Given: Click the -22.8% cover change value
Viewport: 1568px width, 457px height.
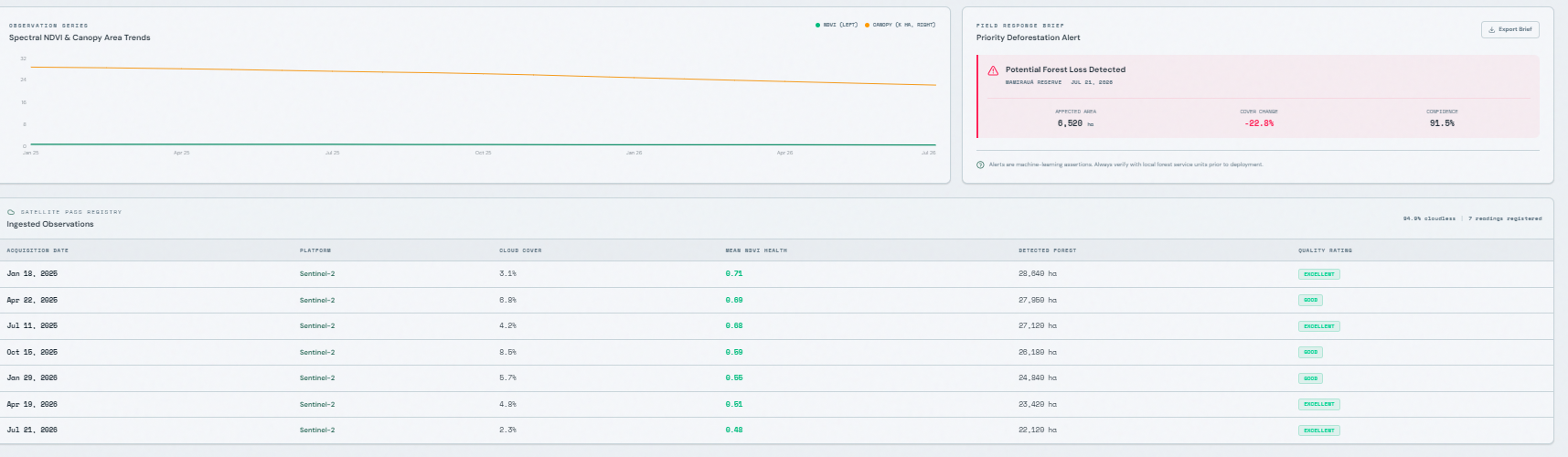Looking at the screenshot, I should point(1259,123).
